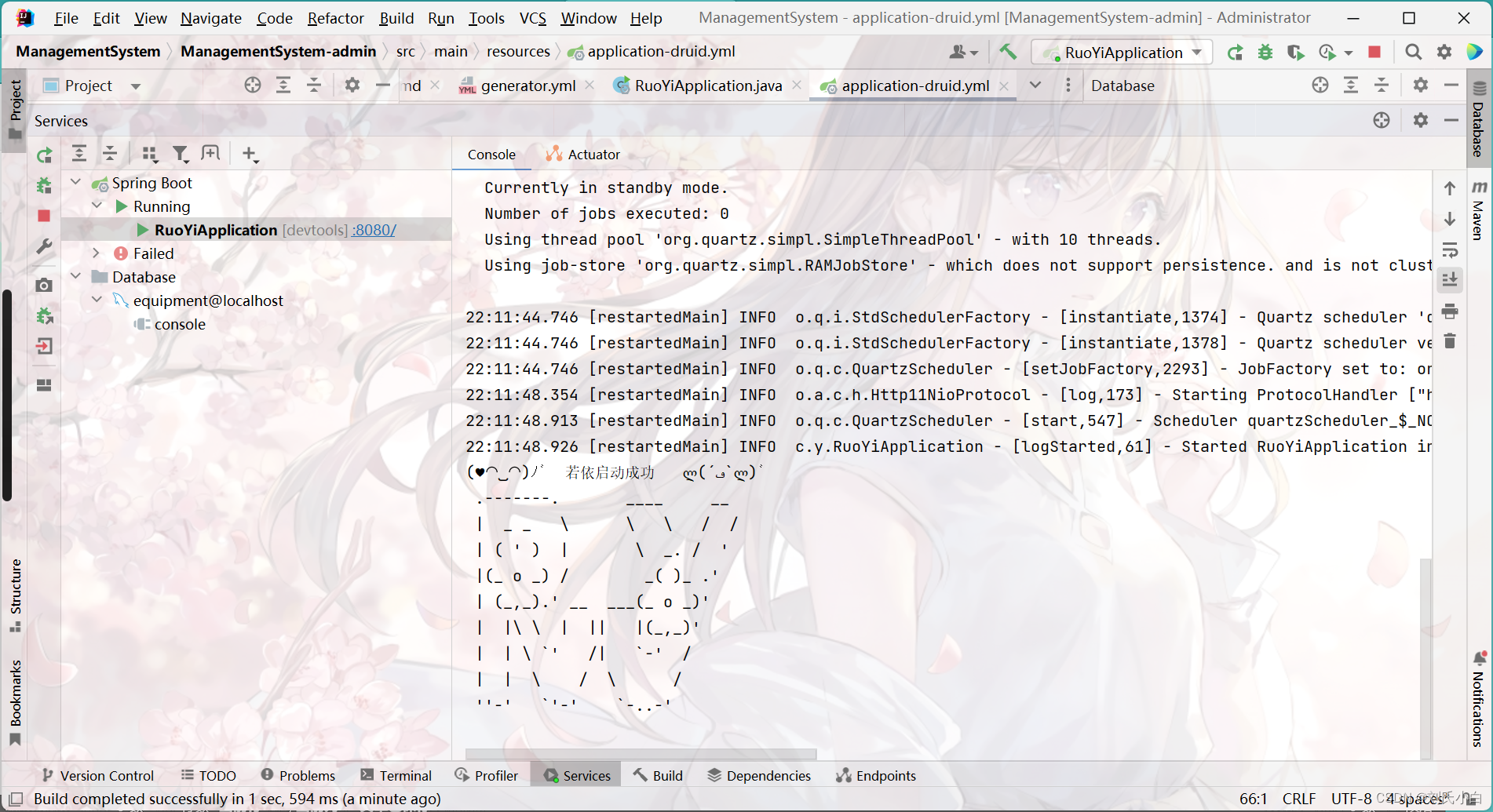Click the UTF-8 encoding in status bar
This screenshot has height=812, width=1493.
(x=1351, y=799)
